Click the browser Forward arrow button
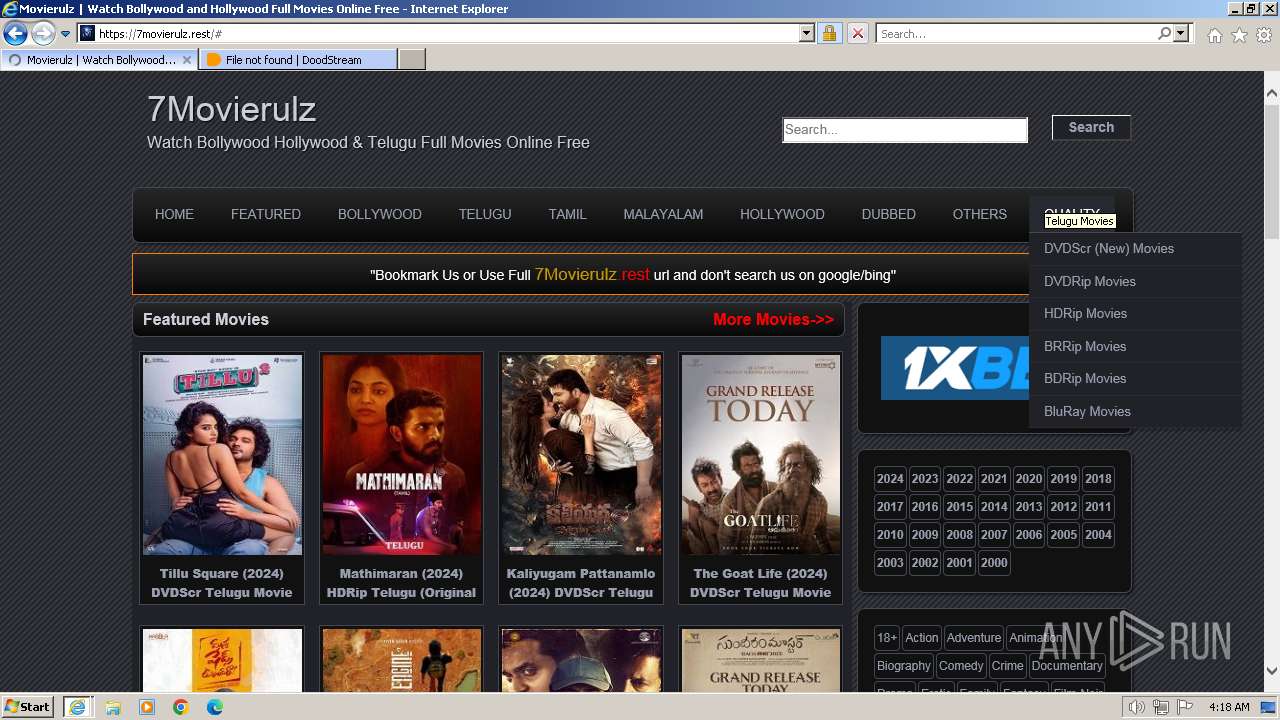This screenshot has height=720, width=1280. point(43,34)
